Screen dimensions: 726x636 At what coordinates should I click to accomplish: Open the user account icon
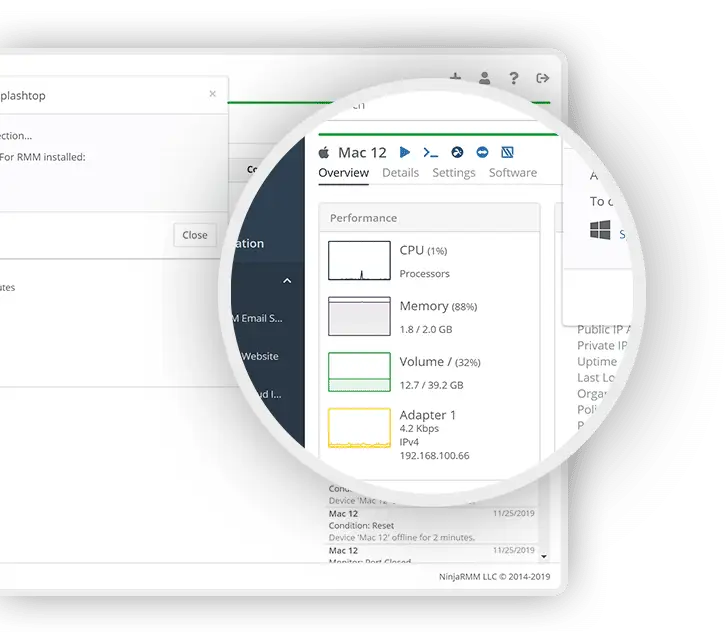(484, 78)
